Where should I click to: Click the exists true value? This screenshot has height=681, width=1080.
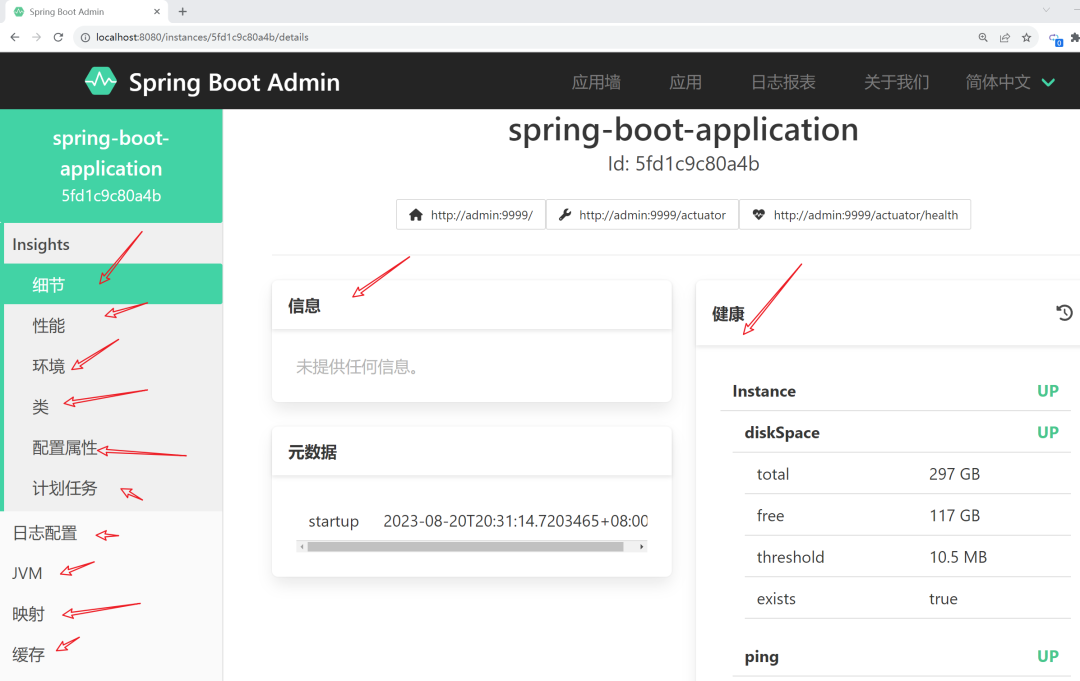(x=943, y=599)
